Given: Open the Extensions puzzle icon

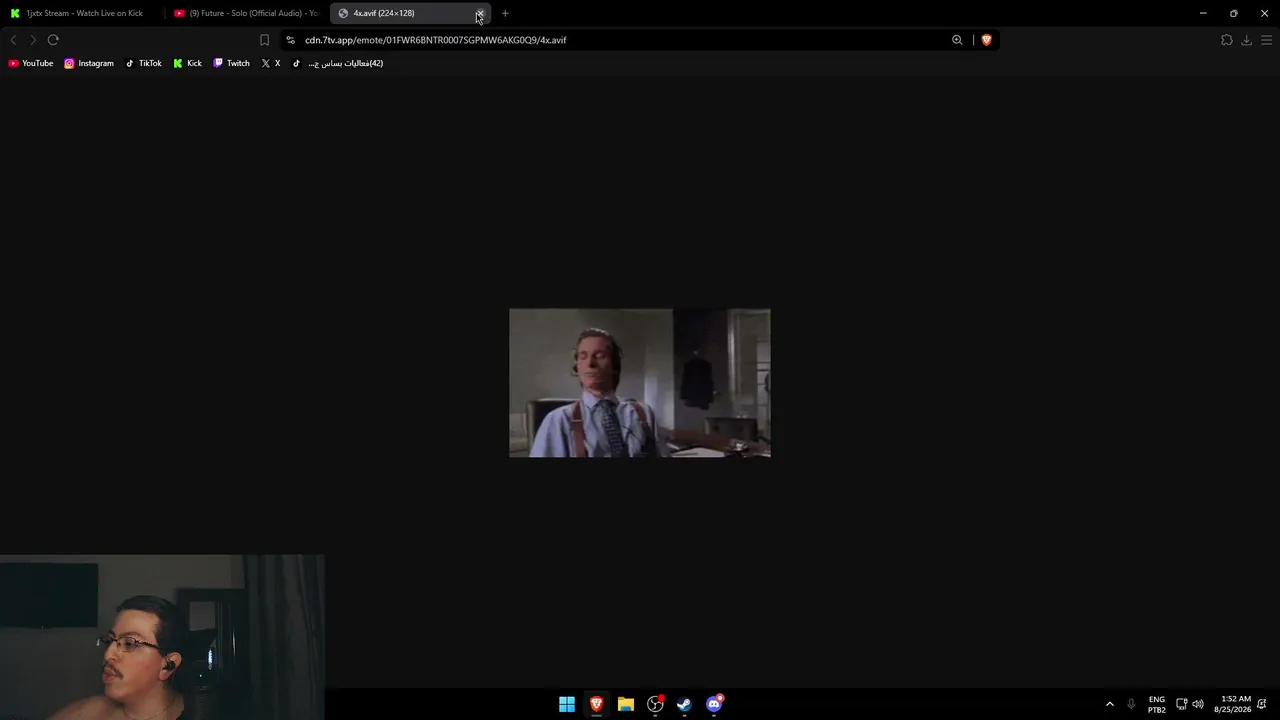Looking at the screenshot, I should [1227, 40].
